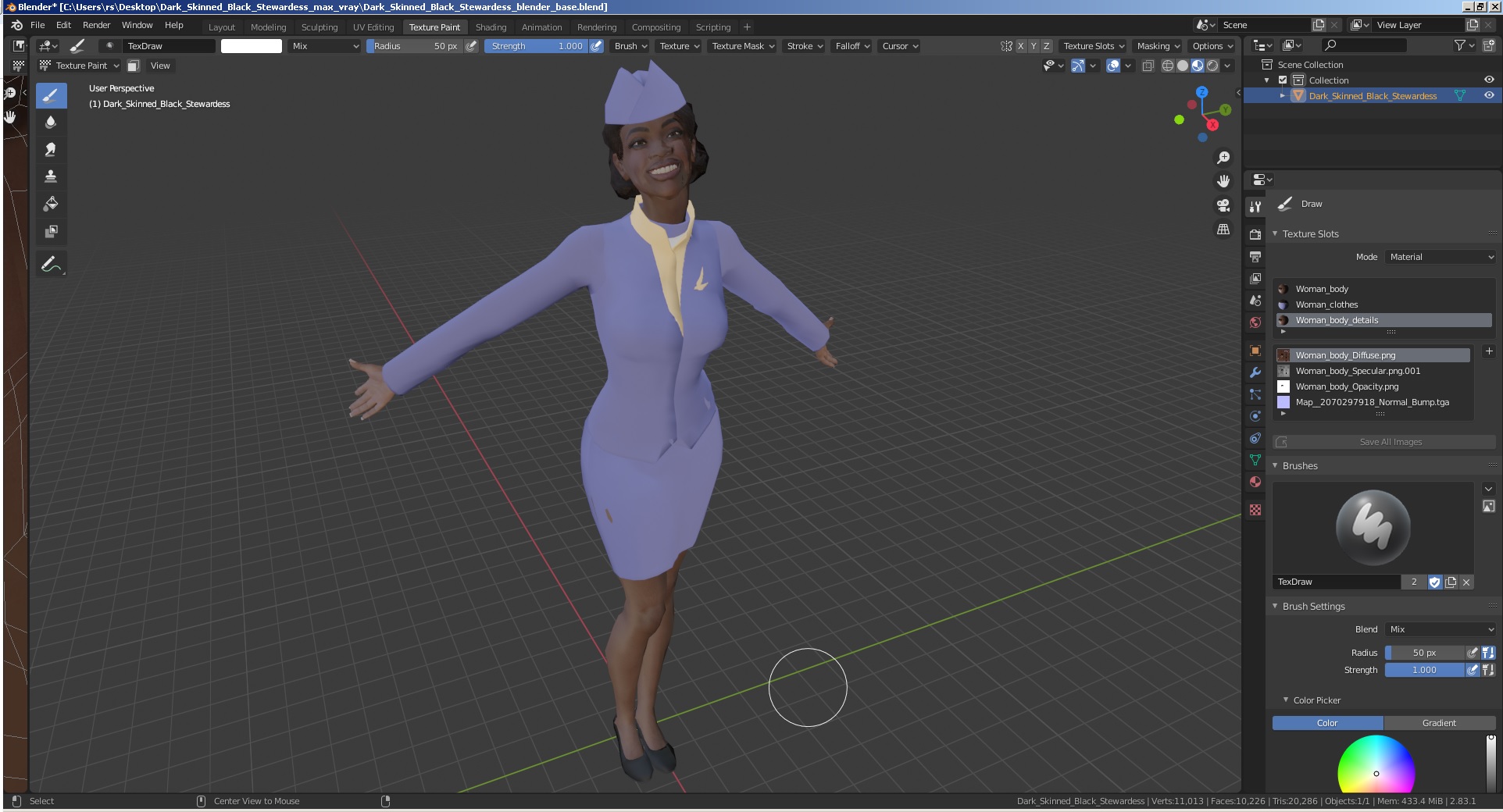Select the Mask tool
The width and height of the screenshot is (1503, 812).
pos(51,231)
